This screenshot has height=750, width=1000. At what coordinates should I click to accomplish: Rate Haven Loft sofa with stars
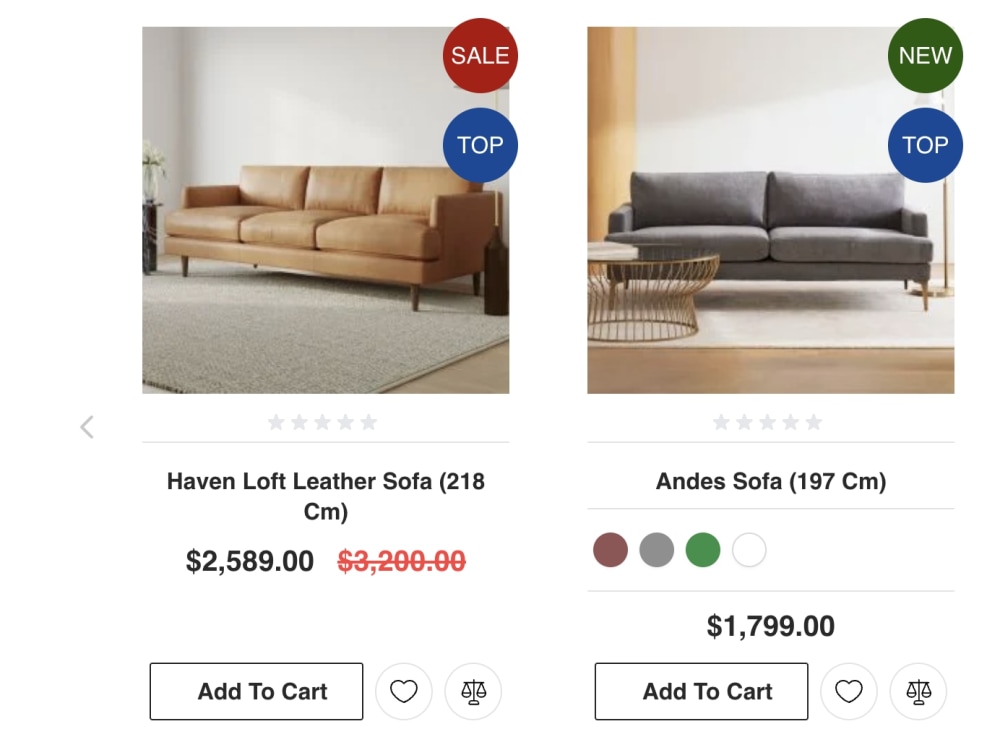pos(323,422)
